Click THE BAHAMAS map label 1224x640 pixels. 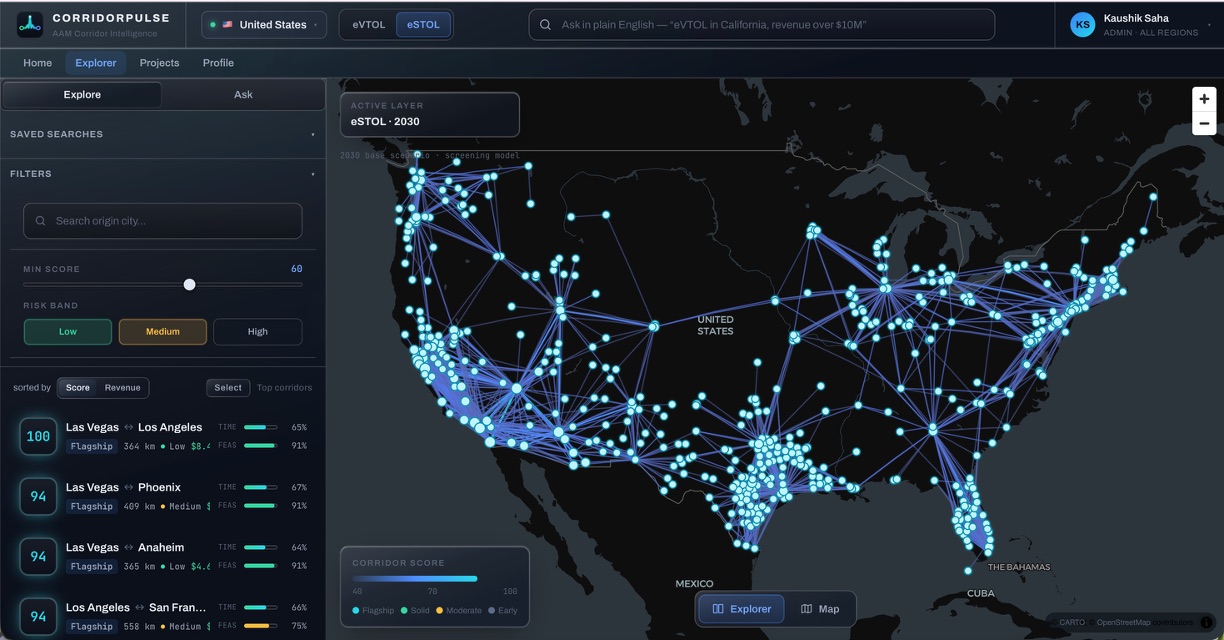click(x=1019, y=567)
